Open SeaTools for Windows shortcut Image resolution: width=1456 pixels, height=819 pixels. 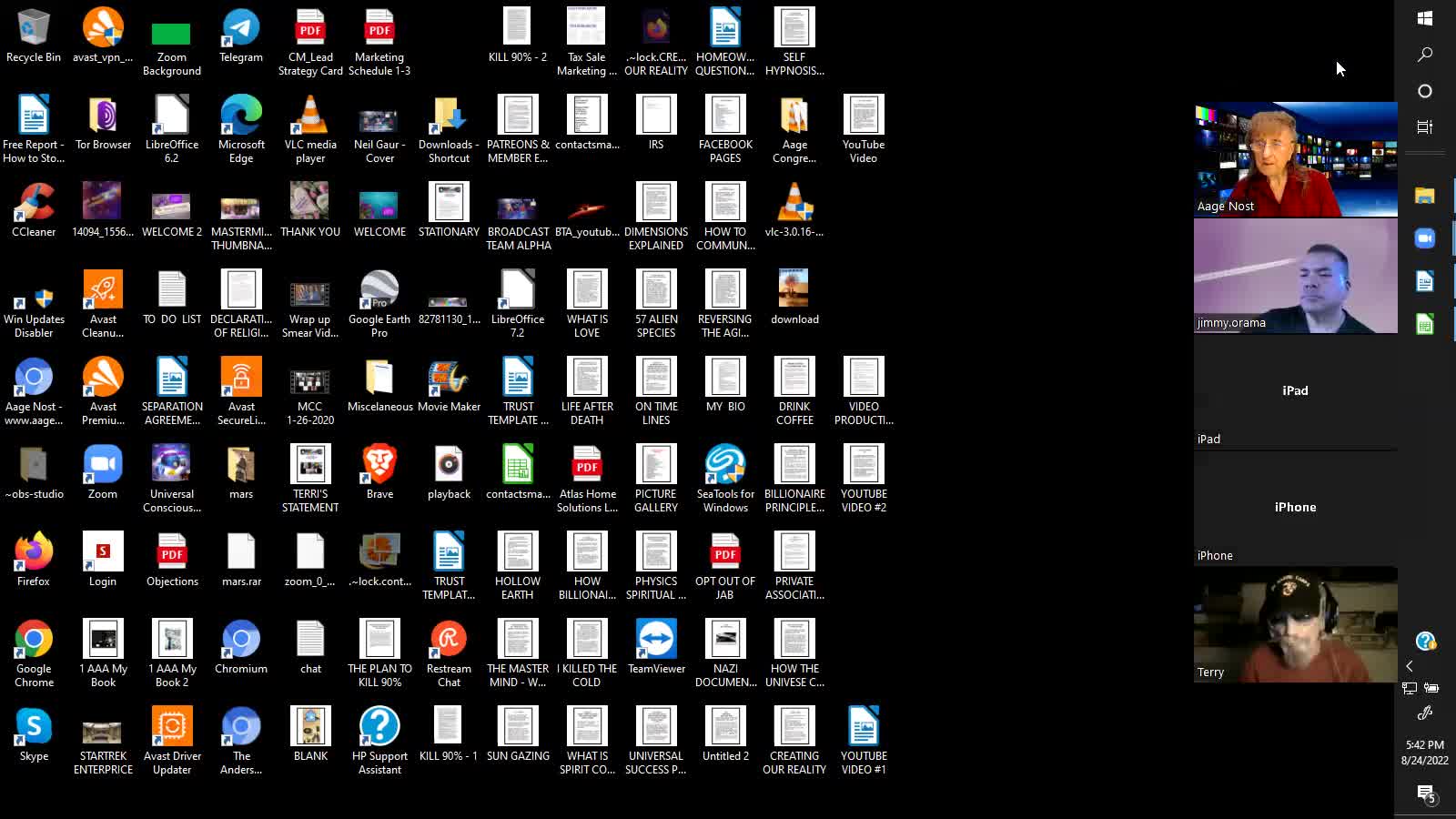725,480
